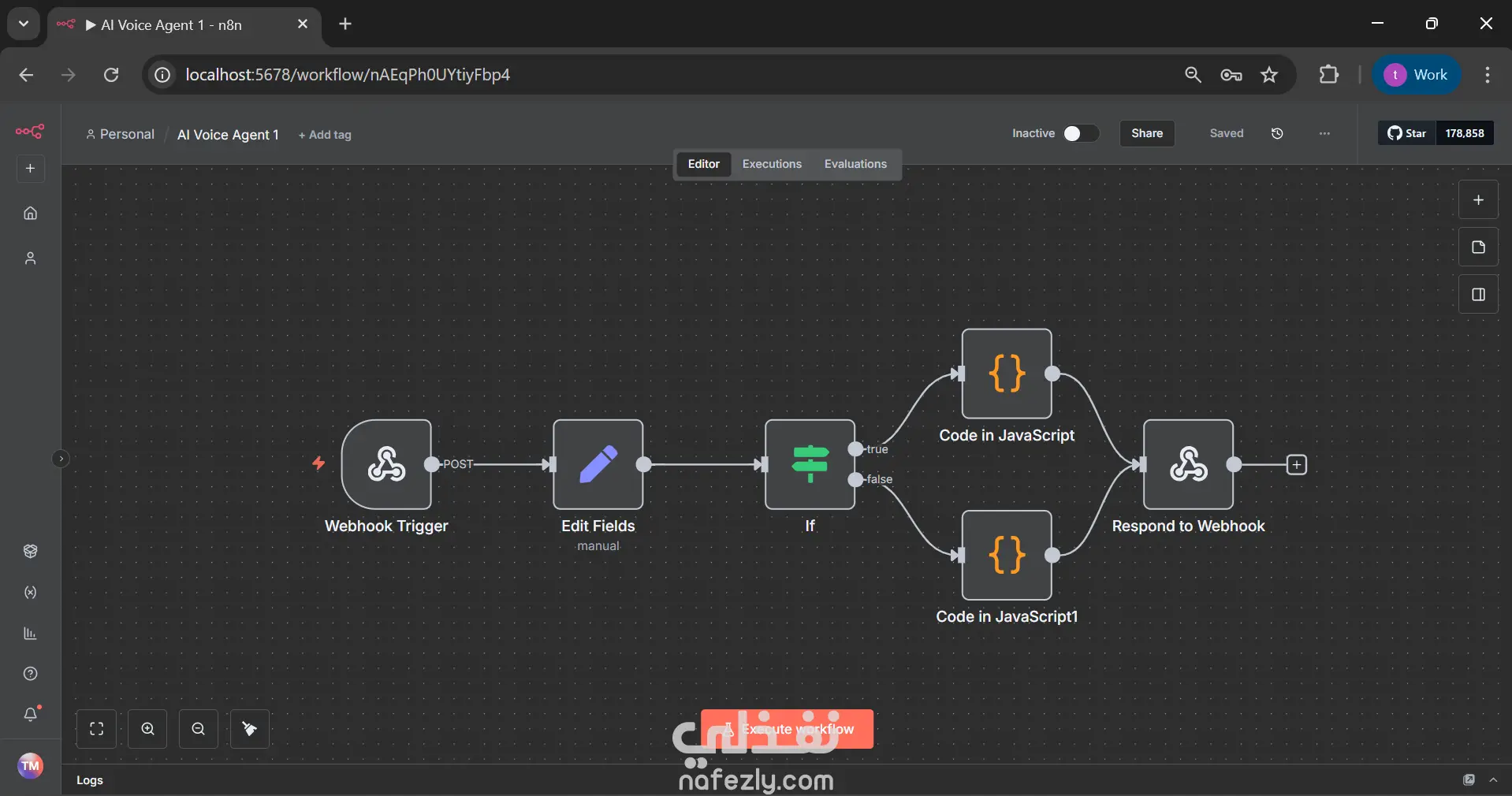Close the AI Voice Agent 1 tab
Screen dimensions: 1512x796
[x=302, y=24]
